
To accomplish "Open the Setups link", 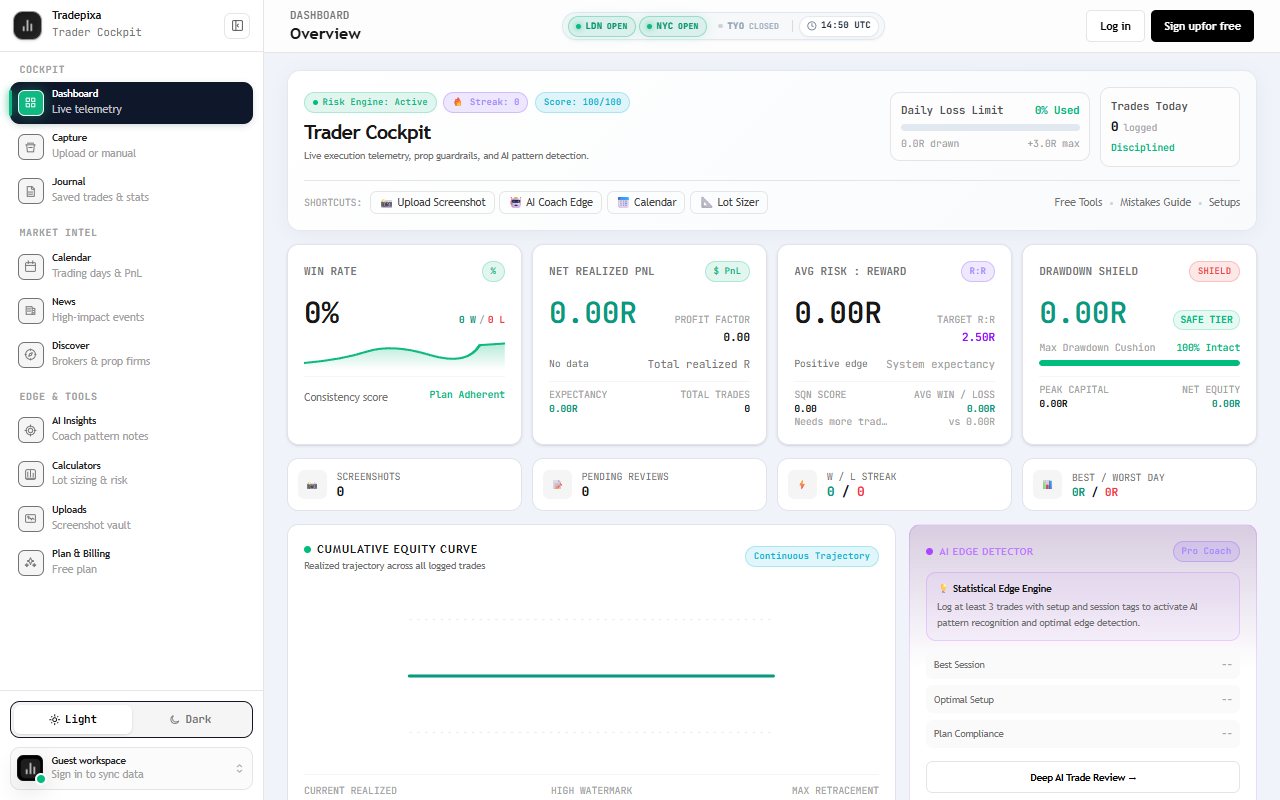I will tap(1224, 202).
